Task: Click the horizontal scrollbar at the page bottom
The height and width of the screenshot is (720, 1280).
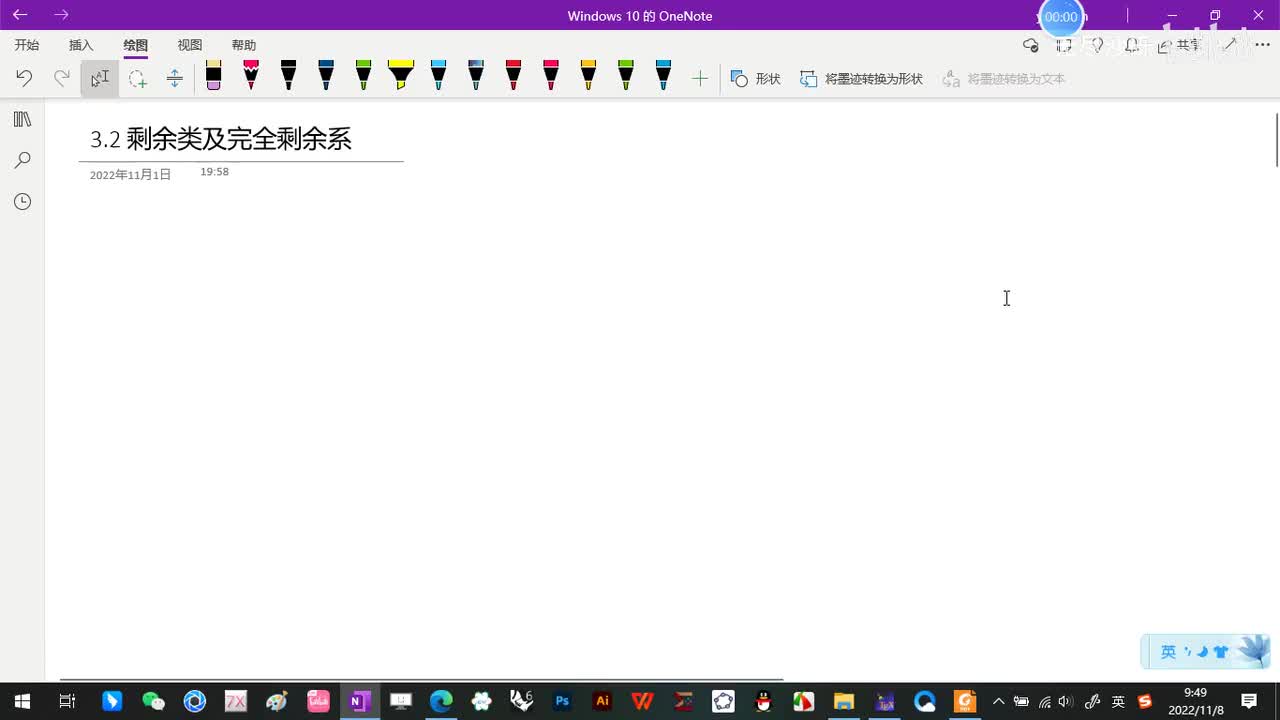Action: [x=421, y=680]
